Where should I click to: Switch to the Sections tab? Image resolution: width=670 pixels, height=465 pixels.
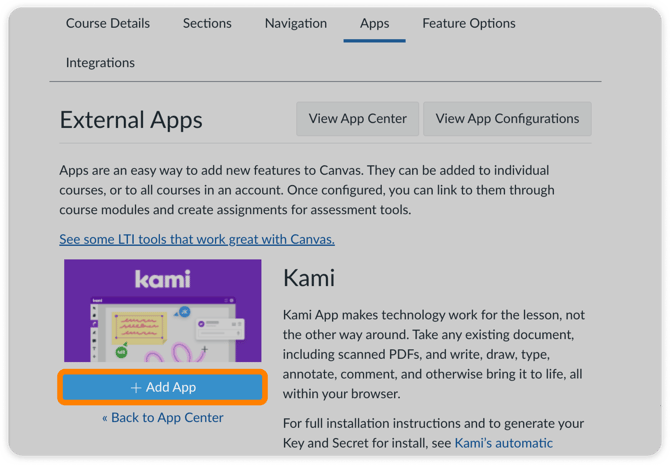tap(207, 23)
